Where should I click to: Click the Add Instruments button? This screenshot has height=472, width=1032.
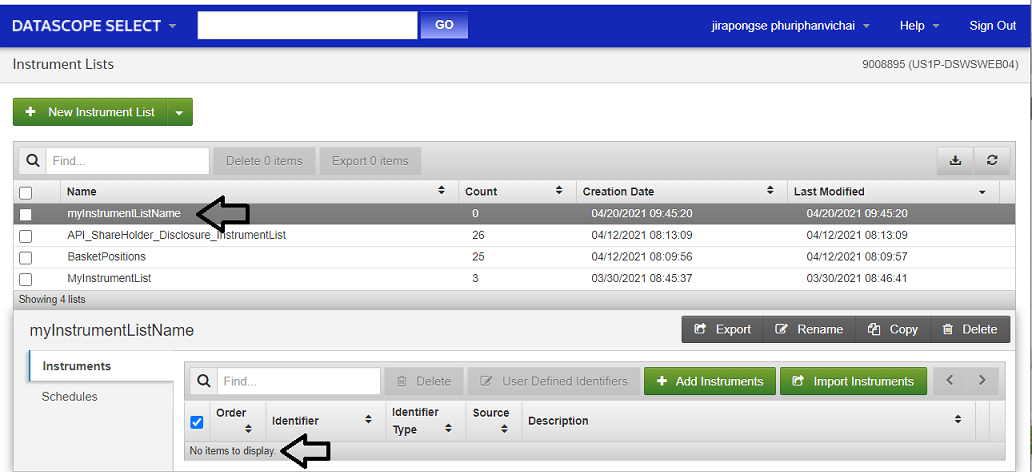tap(710, 381)
